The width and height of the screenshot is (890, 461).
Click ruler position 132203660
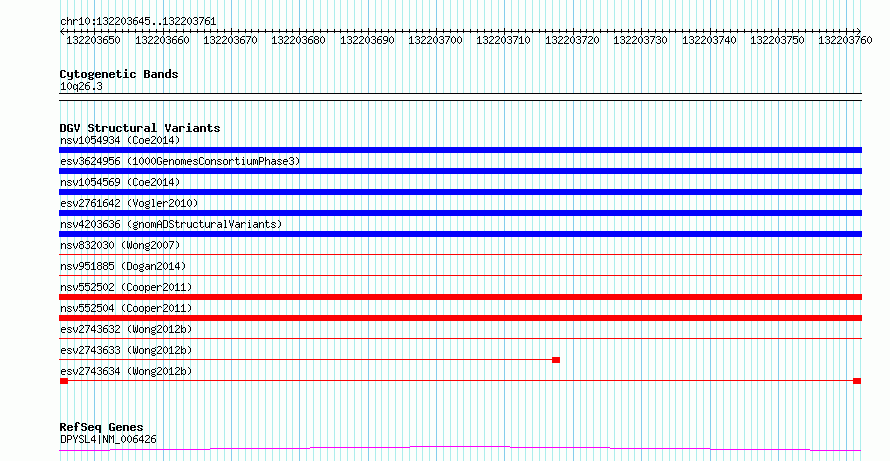pos(162,40)
